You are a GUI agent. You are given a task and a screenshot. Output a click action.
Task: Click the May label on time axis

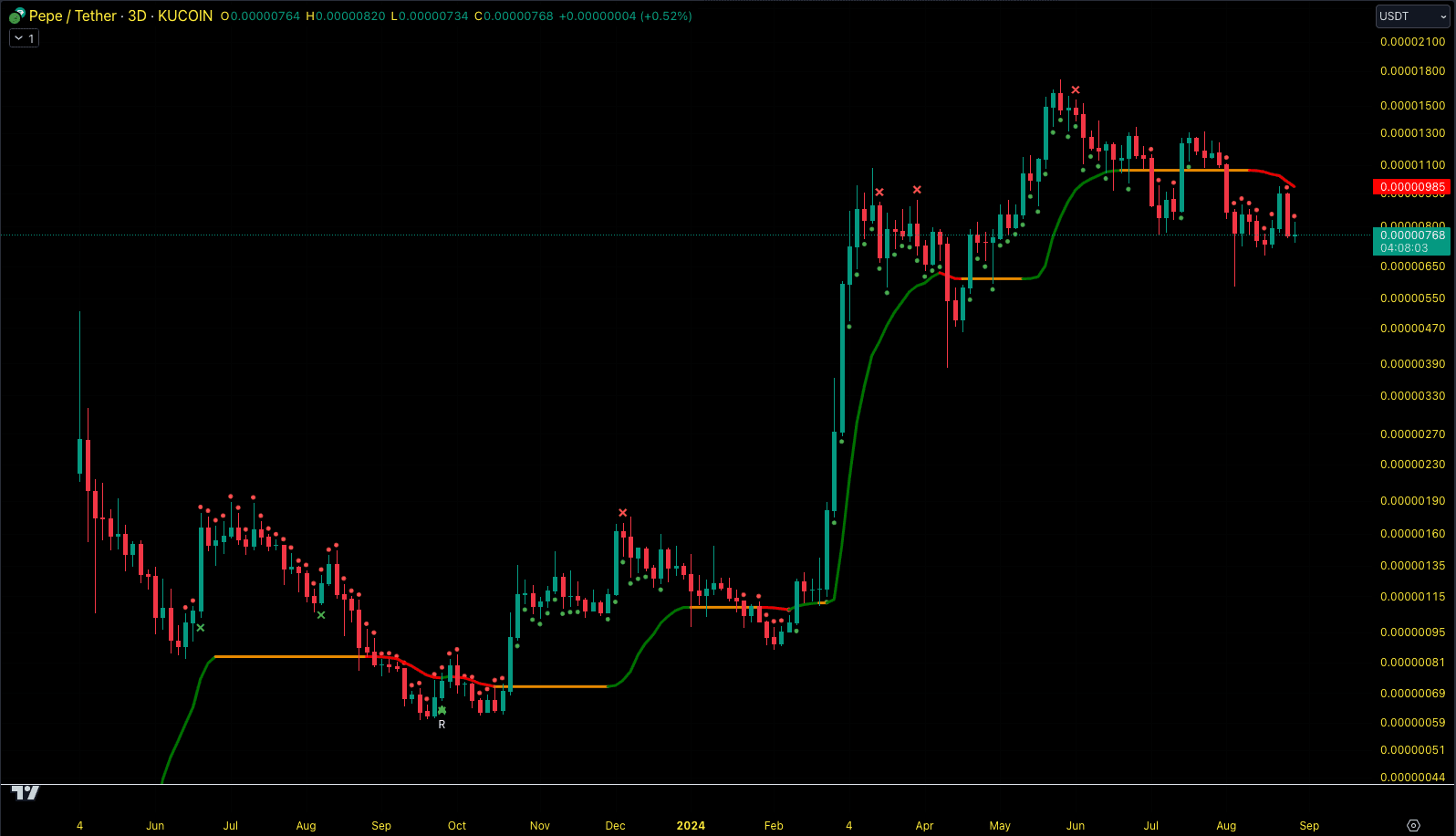[x=1000, y=825]
